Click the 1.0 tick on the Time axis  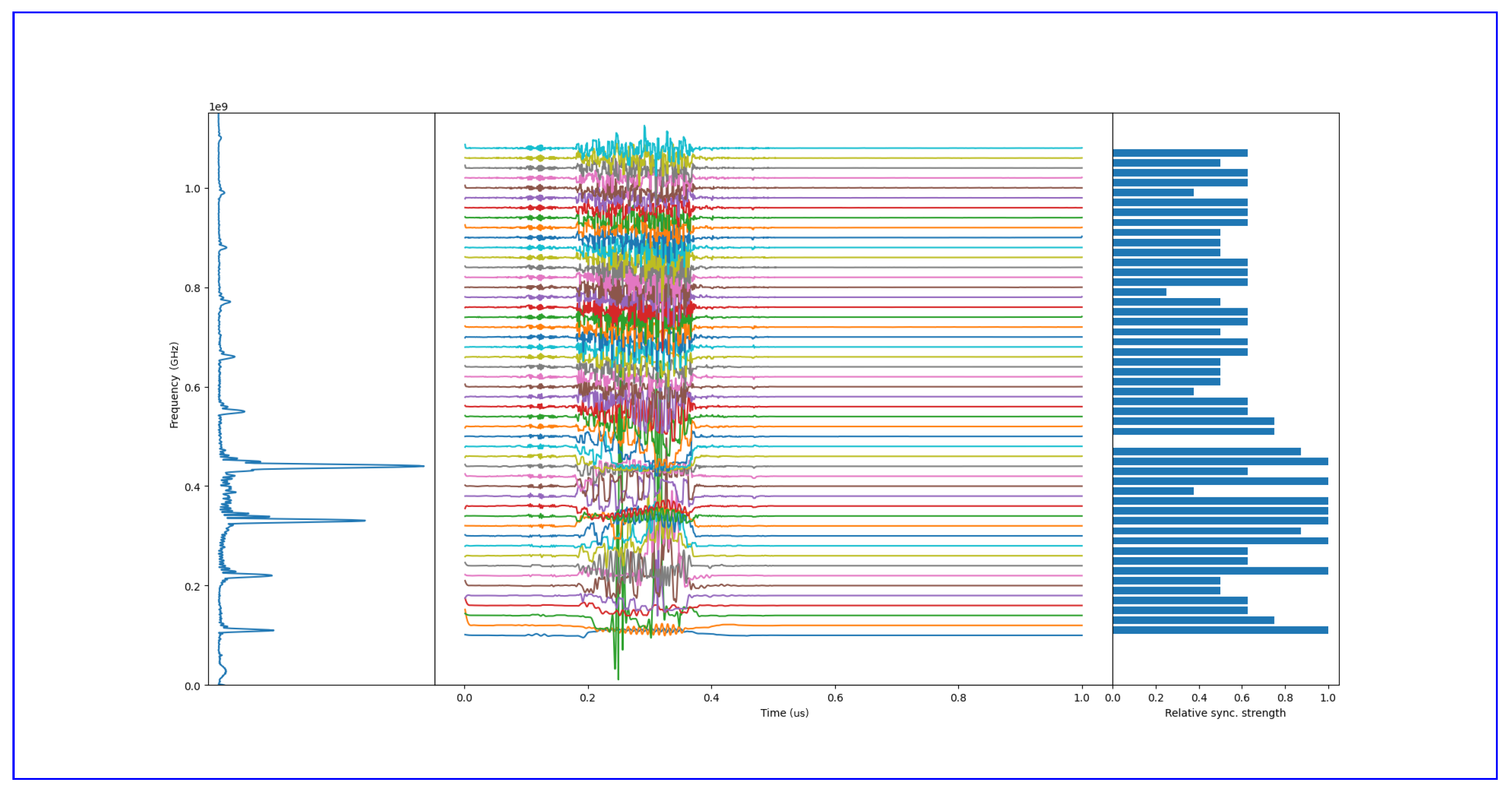(x=1081, y=698)
